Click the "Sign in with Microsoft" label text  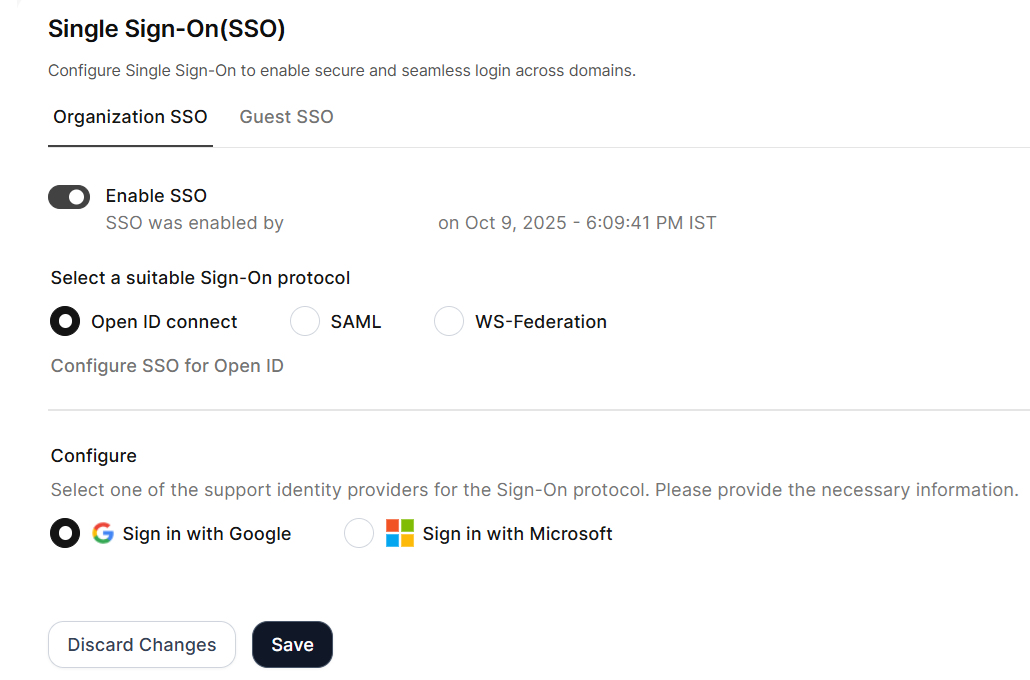click(517, 534)
